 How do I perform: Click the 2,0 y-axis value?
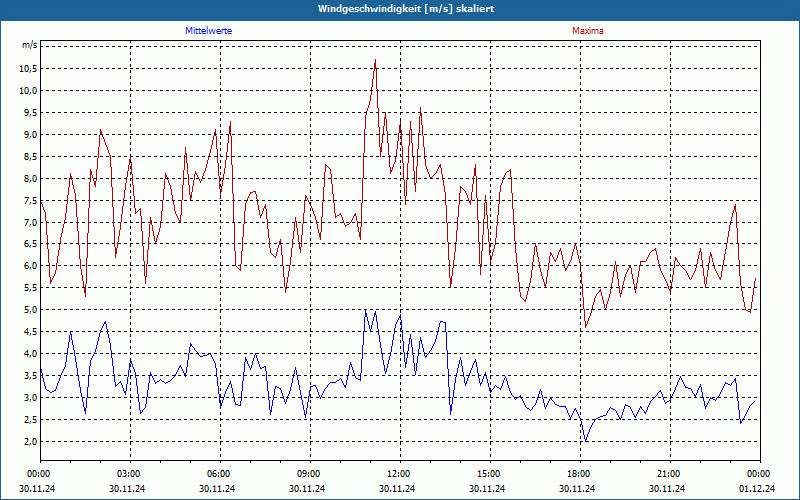tap(30, 441)
